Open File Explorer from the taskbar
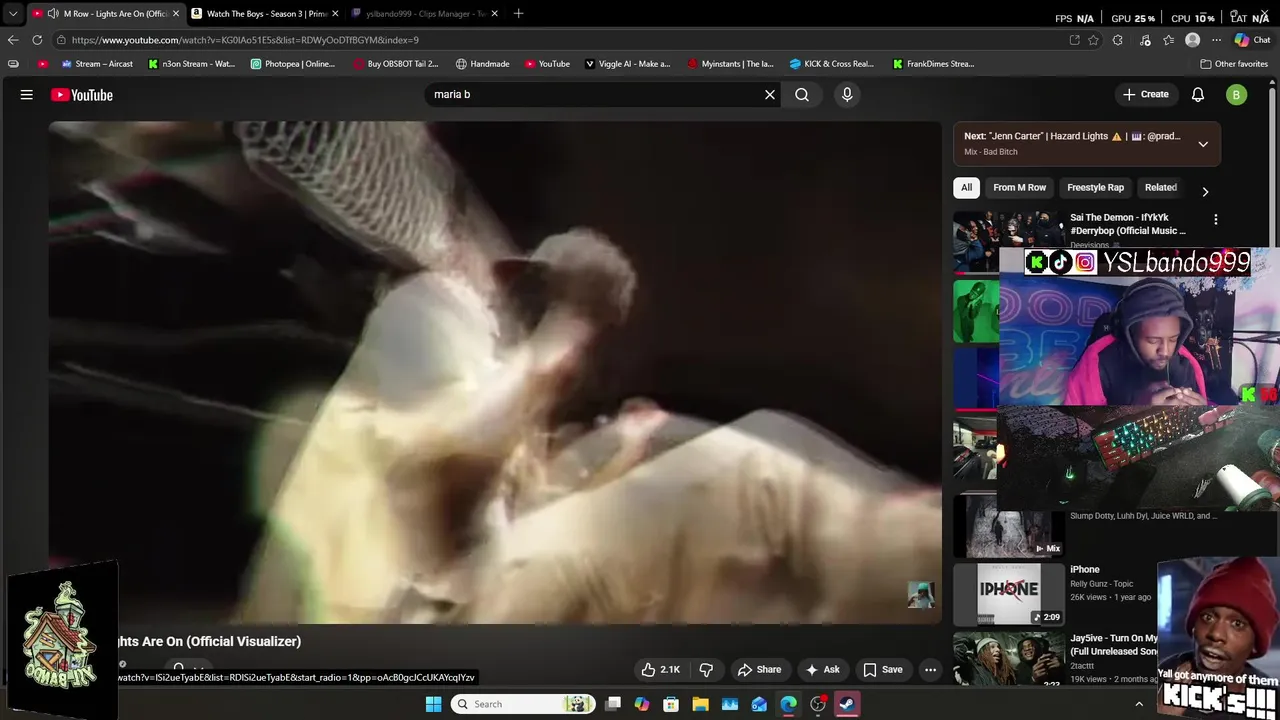 pos(700,704)
